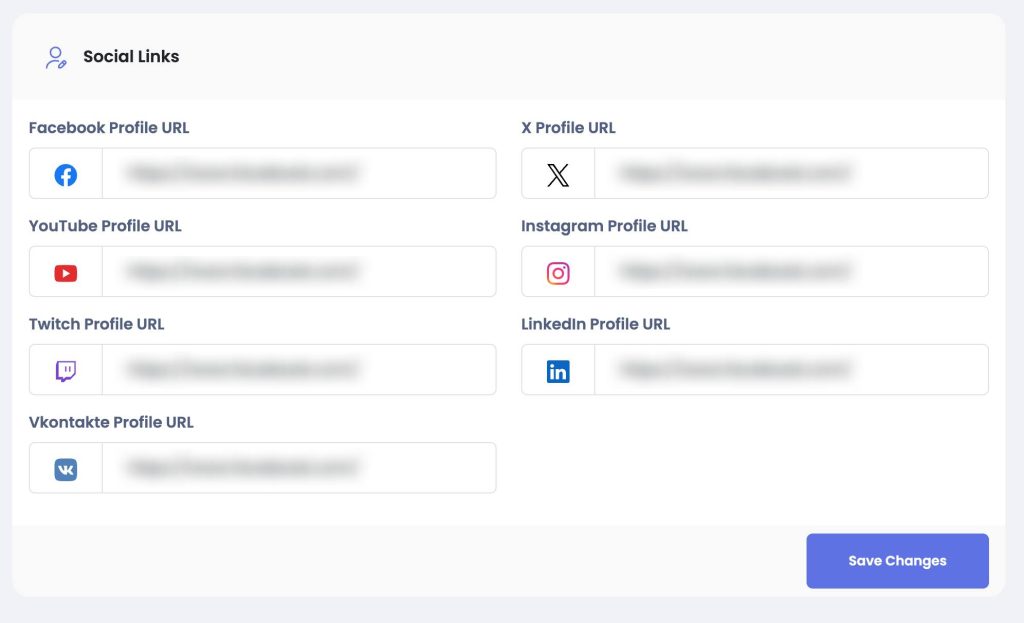The image size is (1024, 623).
Task: Focus the Facebook Profile URL field
Action: [299, 173]
